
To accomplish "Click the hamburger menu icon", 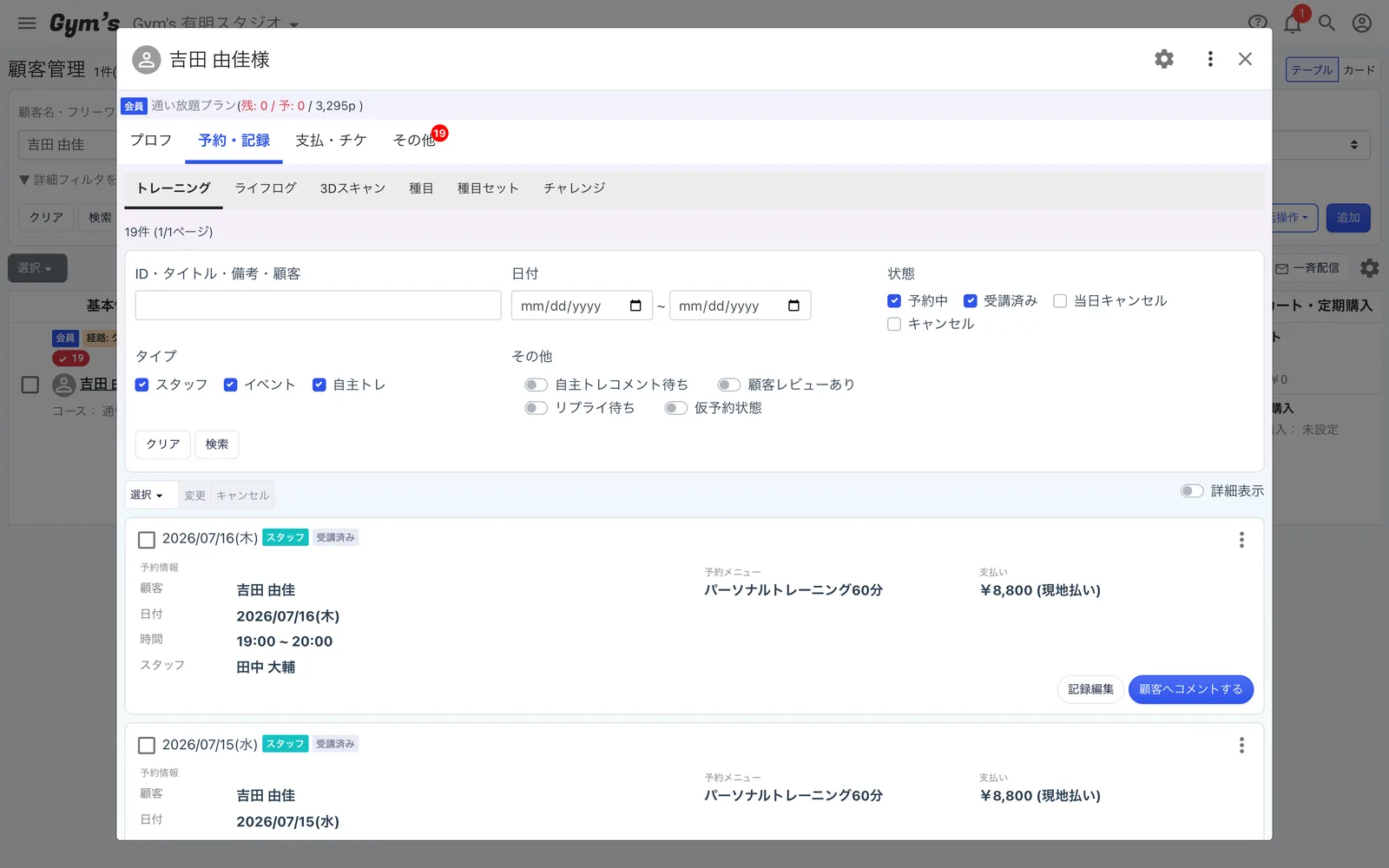I will click(27, 23).
